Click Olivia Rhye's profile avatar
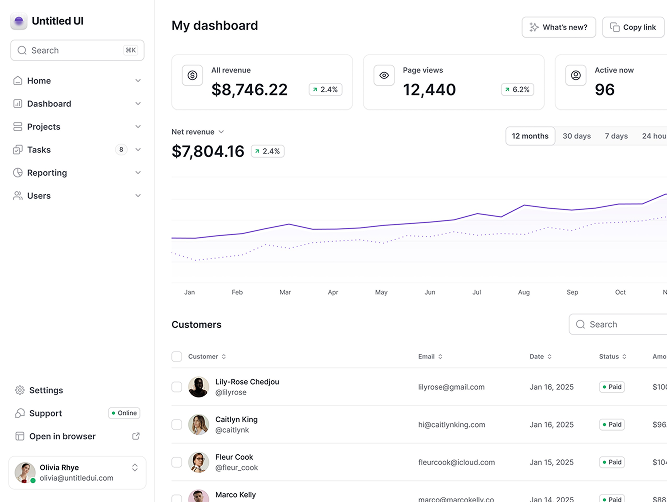 point(25,473)
